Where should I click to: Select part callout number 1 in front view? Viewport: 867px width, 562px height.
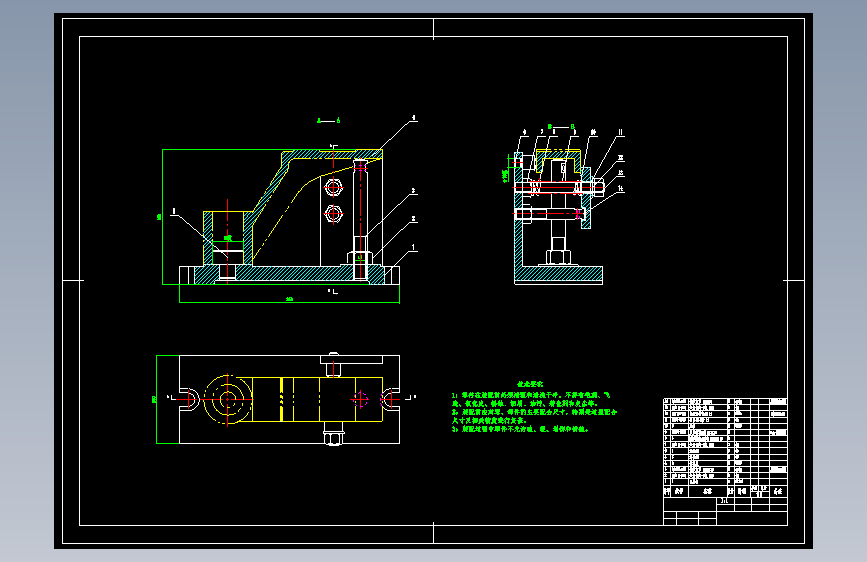pyautogui.click(x=413, y=247)
